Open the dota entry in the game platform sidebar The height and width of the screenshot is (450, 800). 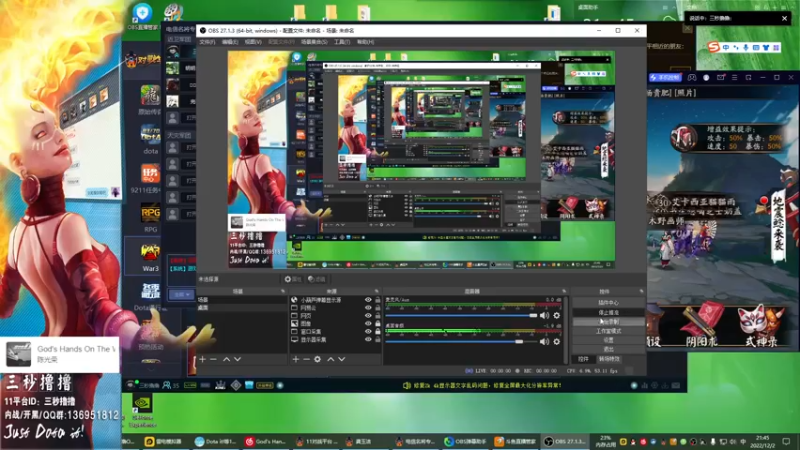(150, 139)
